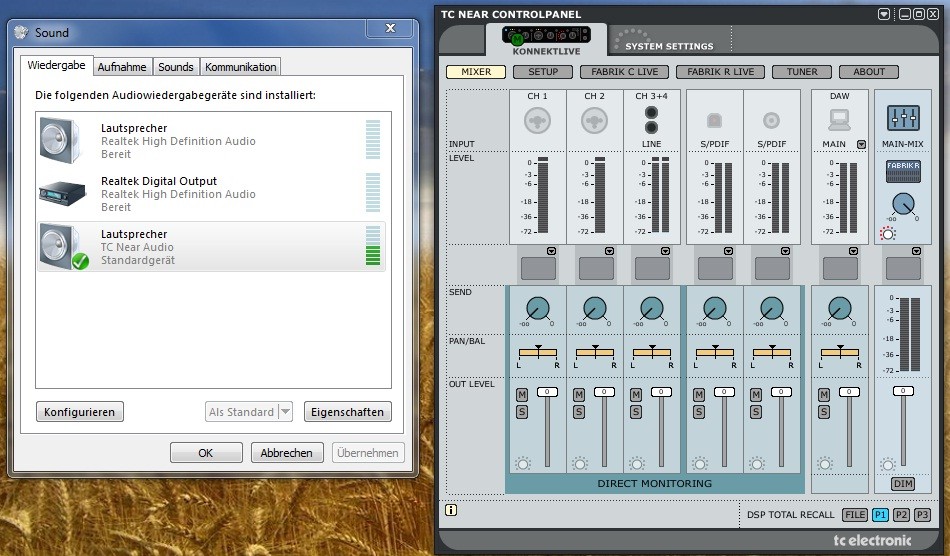Click the CH 3+4 LINE jacks icon
950x556 pixels.
tap(651, 120)
